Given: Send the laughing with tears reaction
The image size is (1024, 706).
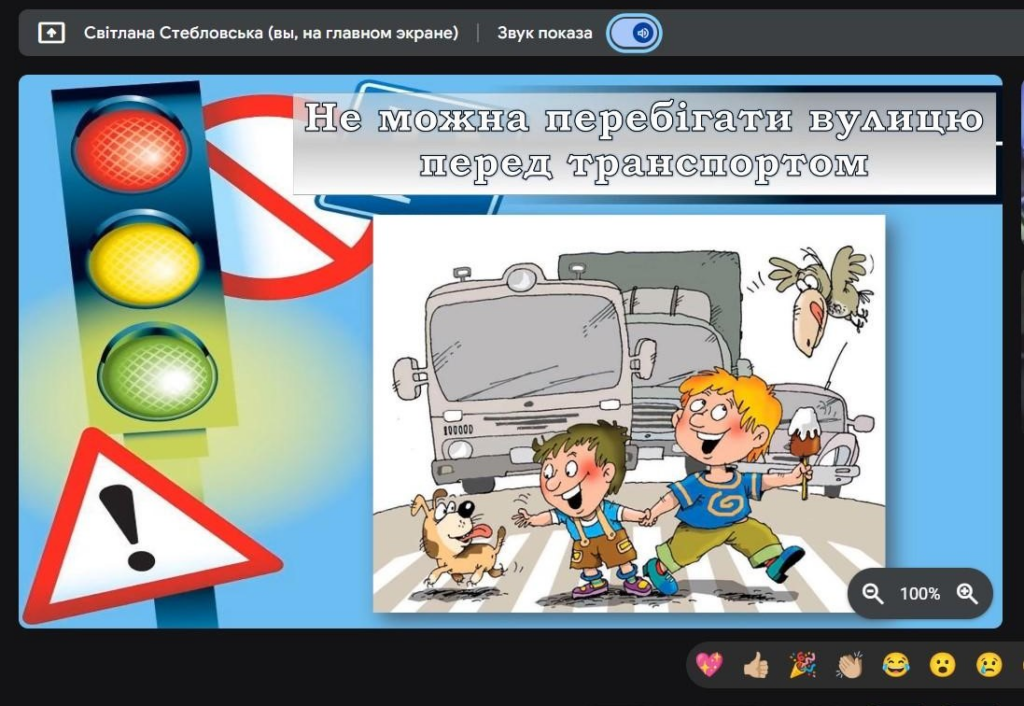Looking at the screenshot, I should point(896,665).
